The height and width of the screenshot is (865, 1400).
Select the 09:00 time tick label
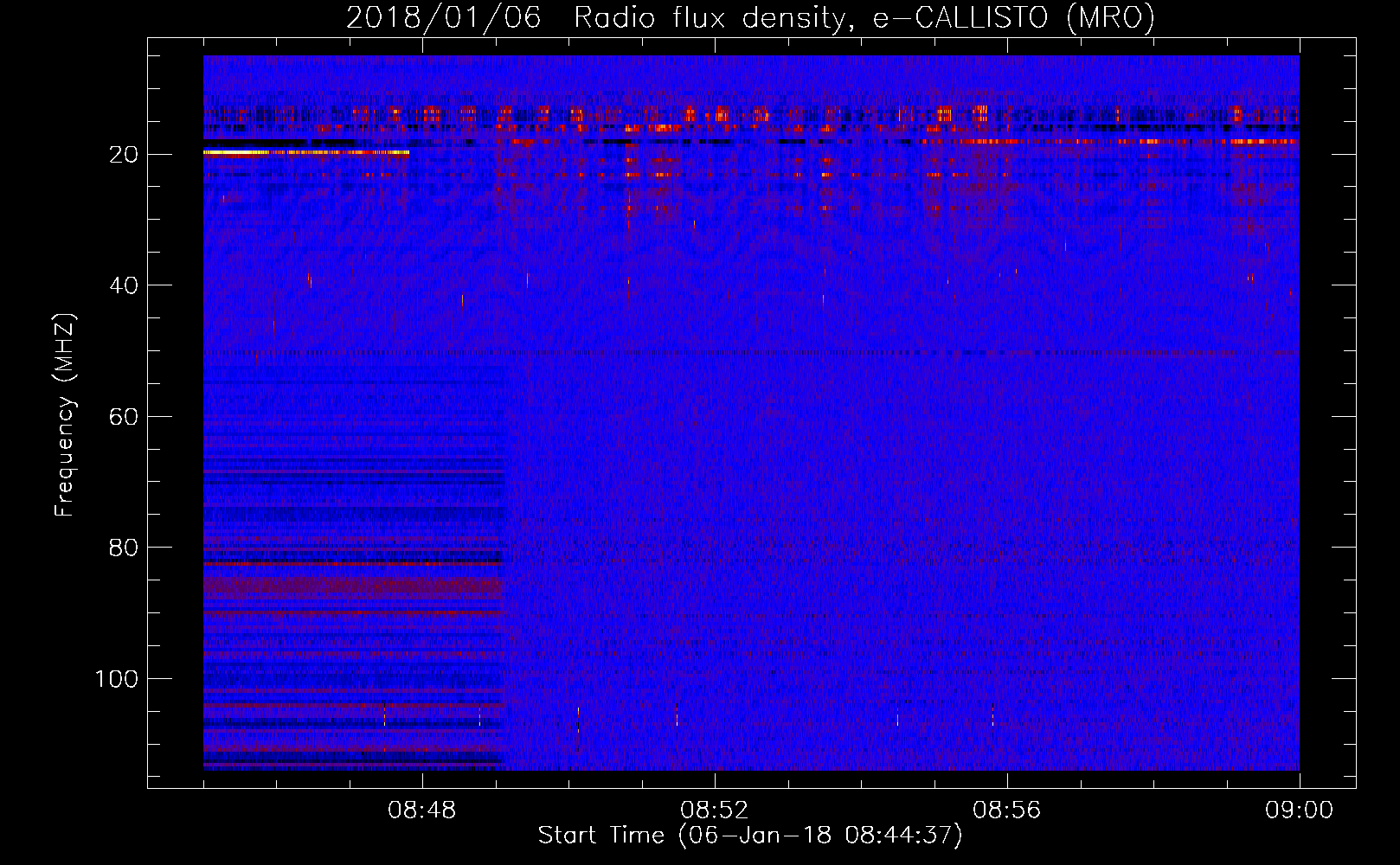point(1300,810)
